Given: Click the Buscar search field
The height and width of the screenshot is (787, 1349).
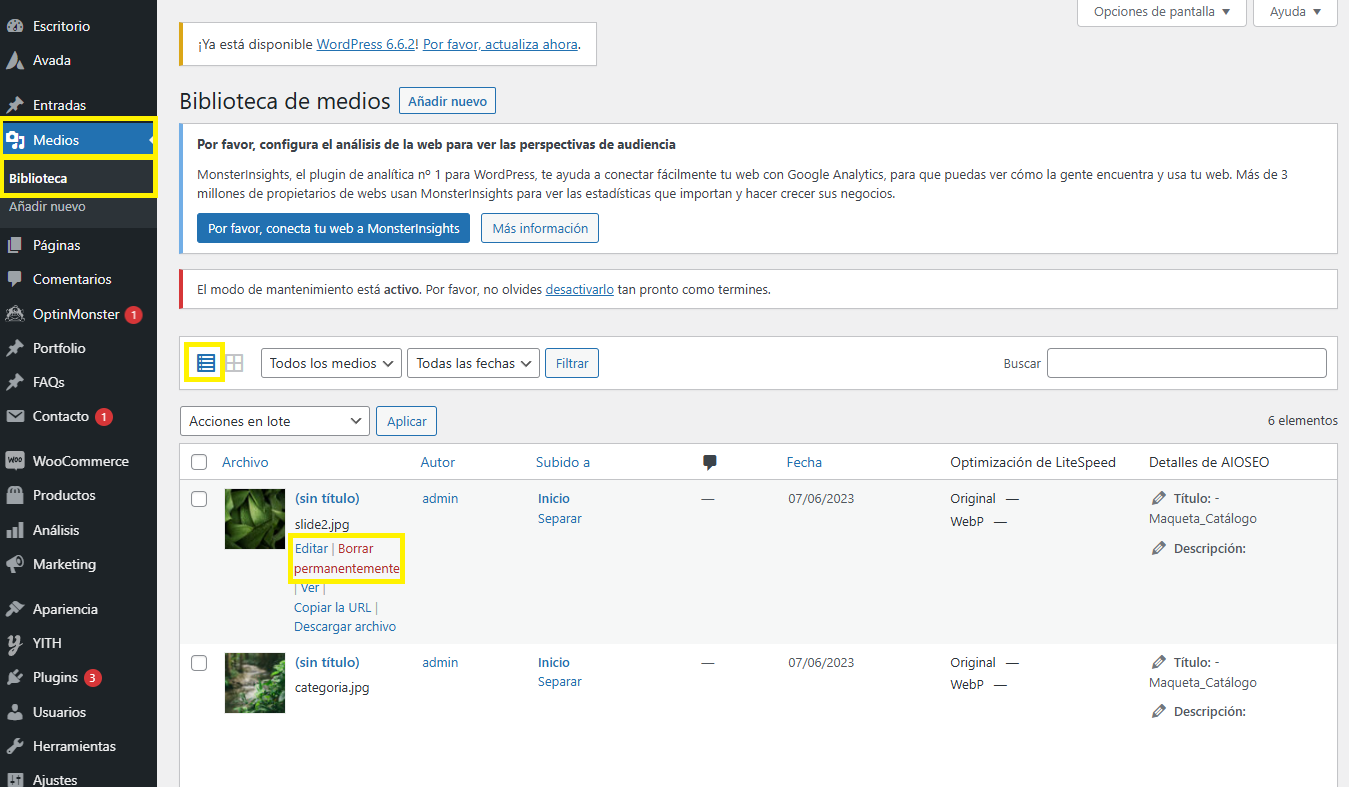Looking at the screenshot, I should click(1186, 363).
